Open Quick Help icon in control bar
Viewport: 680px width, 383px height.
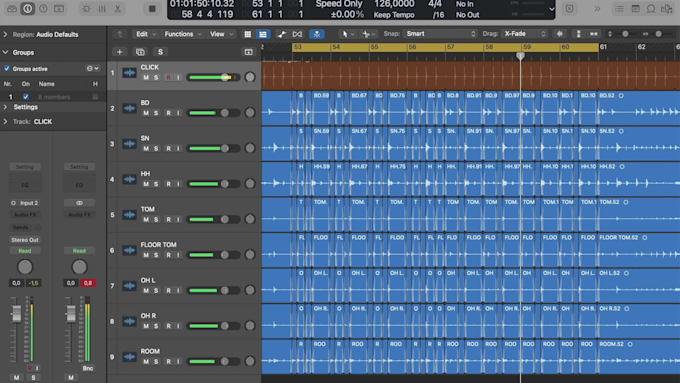pyautogui.click(x=43, y=9)
